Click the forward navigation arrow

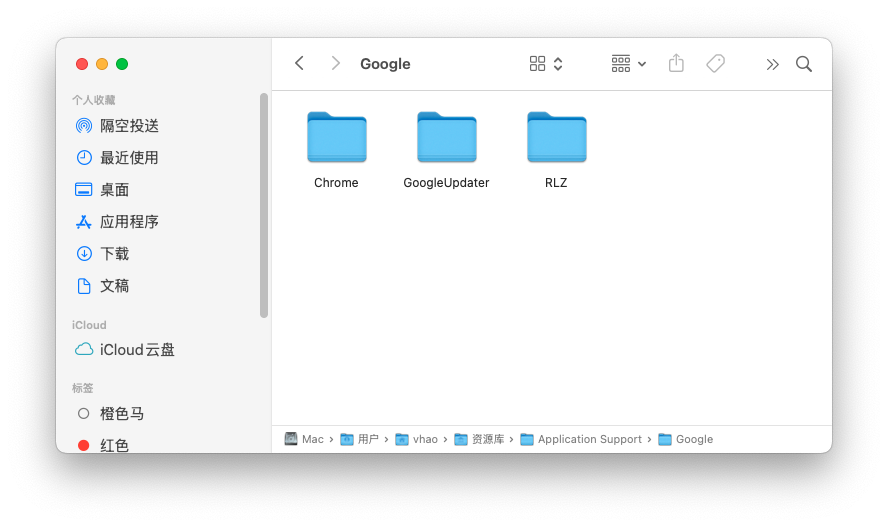(335, 64)
